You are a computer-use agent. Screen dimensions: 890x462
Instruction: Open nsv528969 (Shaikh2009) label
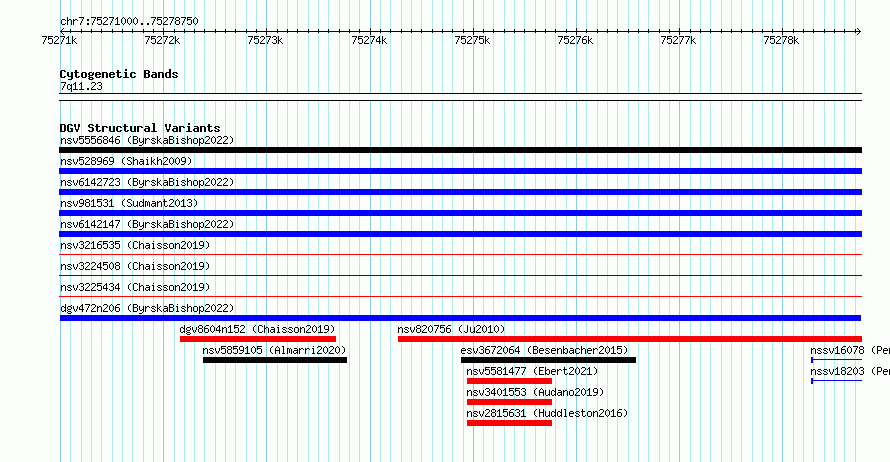[x=126, y=161]
